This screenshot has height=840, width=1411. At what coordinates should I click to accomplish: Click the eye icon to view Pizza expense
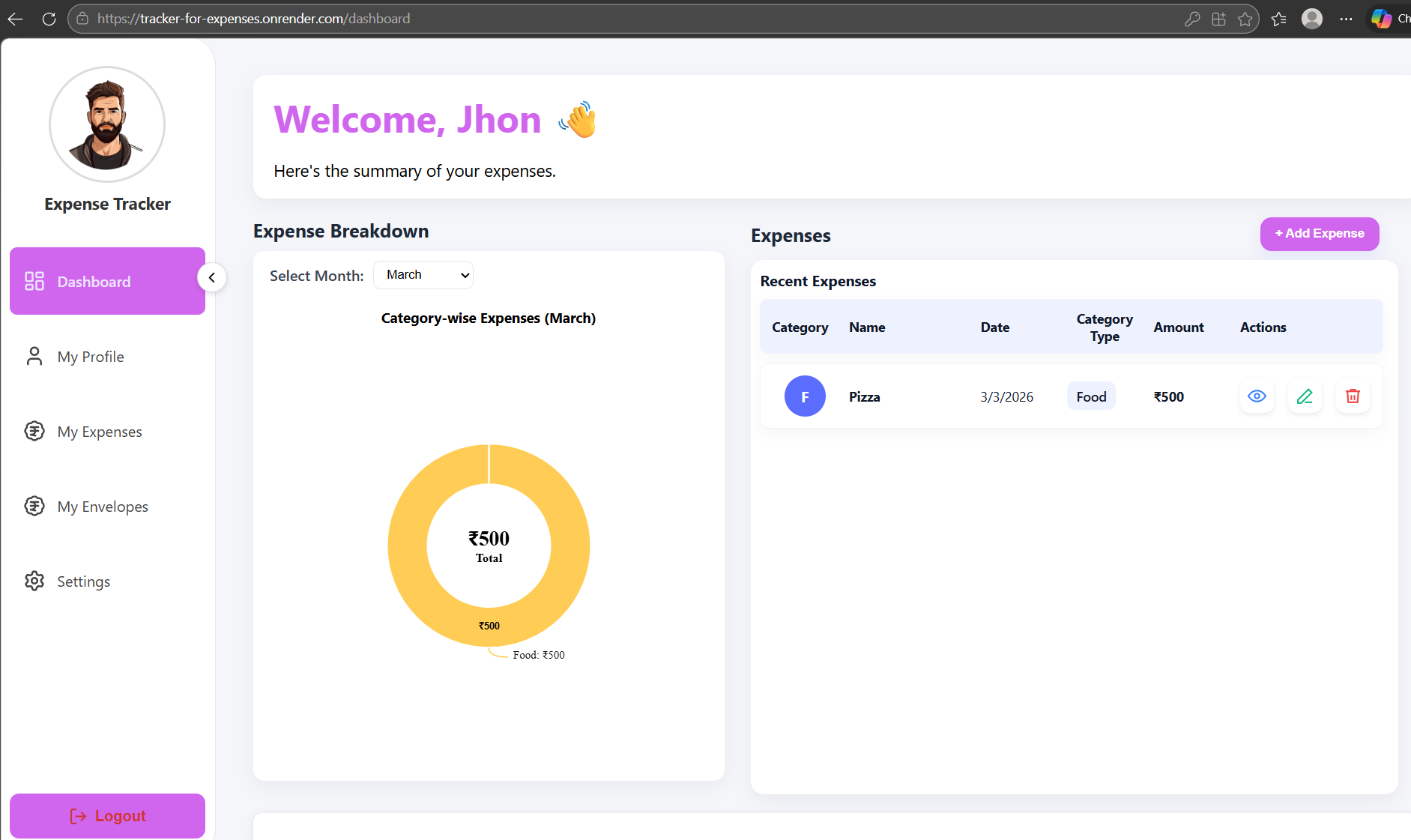1257,396
